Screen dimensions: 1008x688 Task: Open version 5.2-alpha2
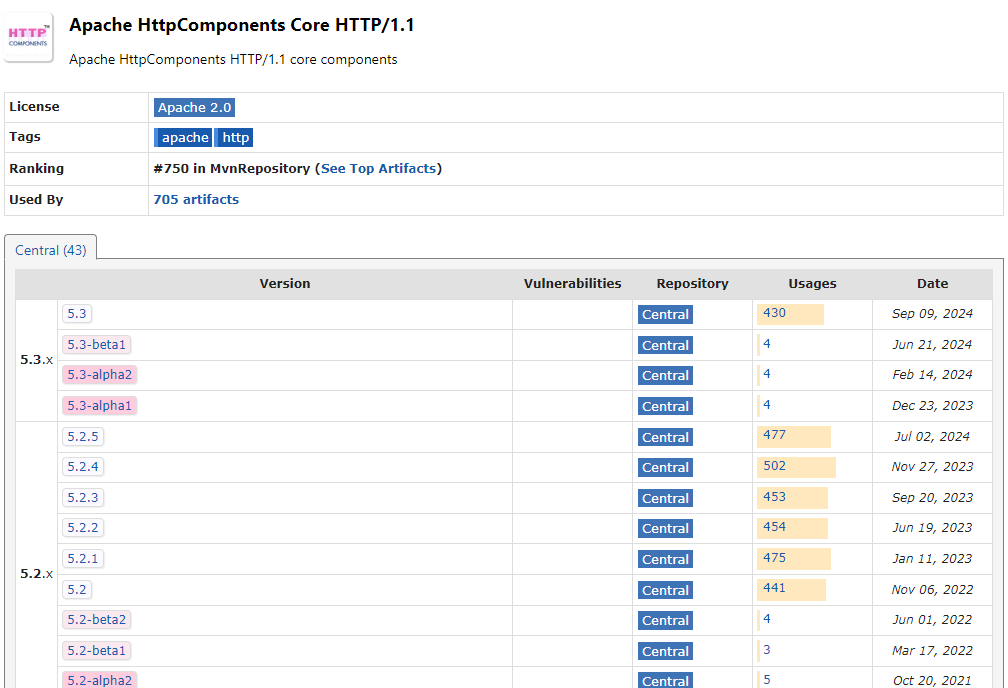pos(100,680)
